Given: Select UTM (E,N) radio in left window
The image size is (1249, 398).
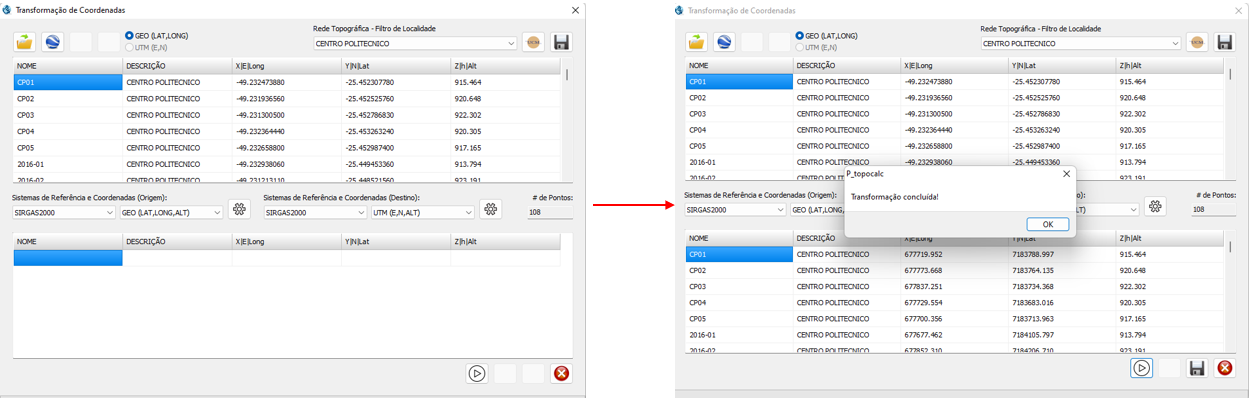Looking at the screenshot, I should coord(129,47).
